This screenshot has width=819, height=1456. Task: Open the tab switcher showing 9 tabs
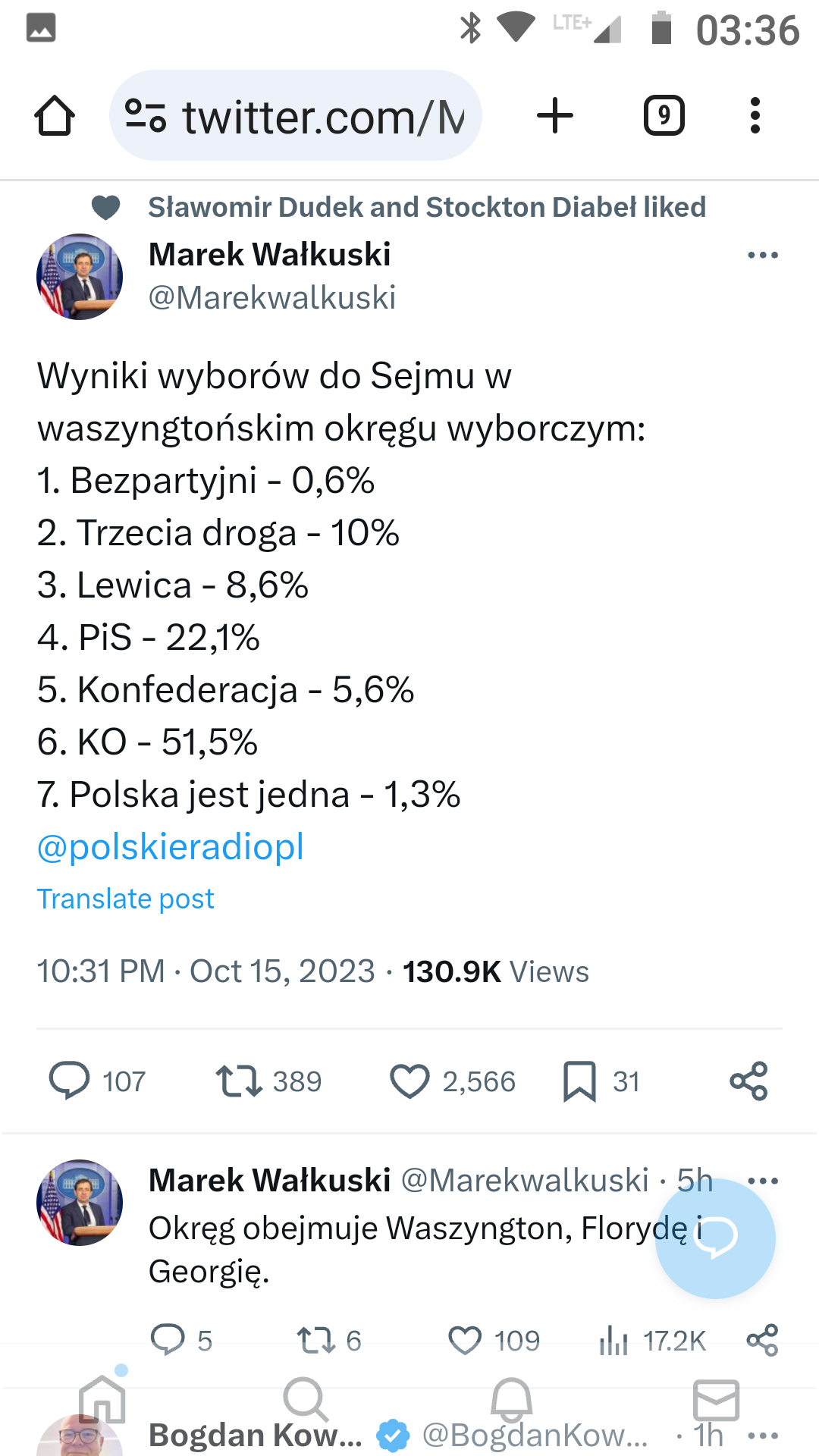coord(664,116)
